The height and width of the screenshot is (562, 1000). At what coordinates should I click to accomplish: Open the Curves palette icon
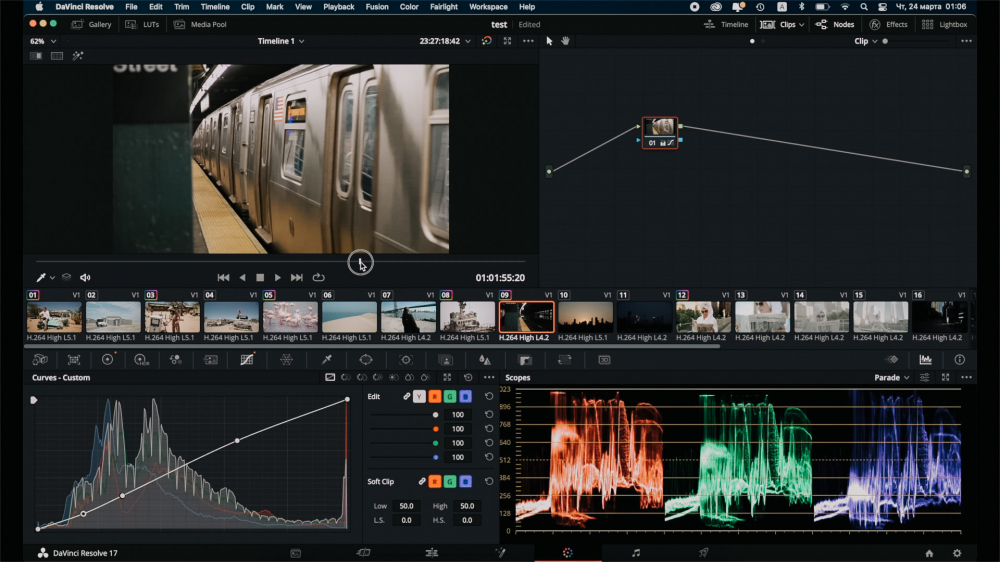coord(247,359)
